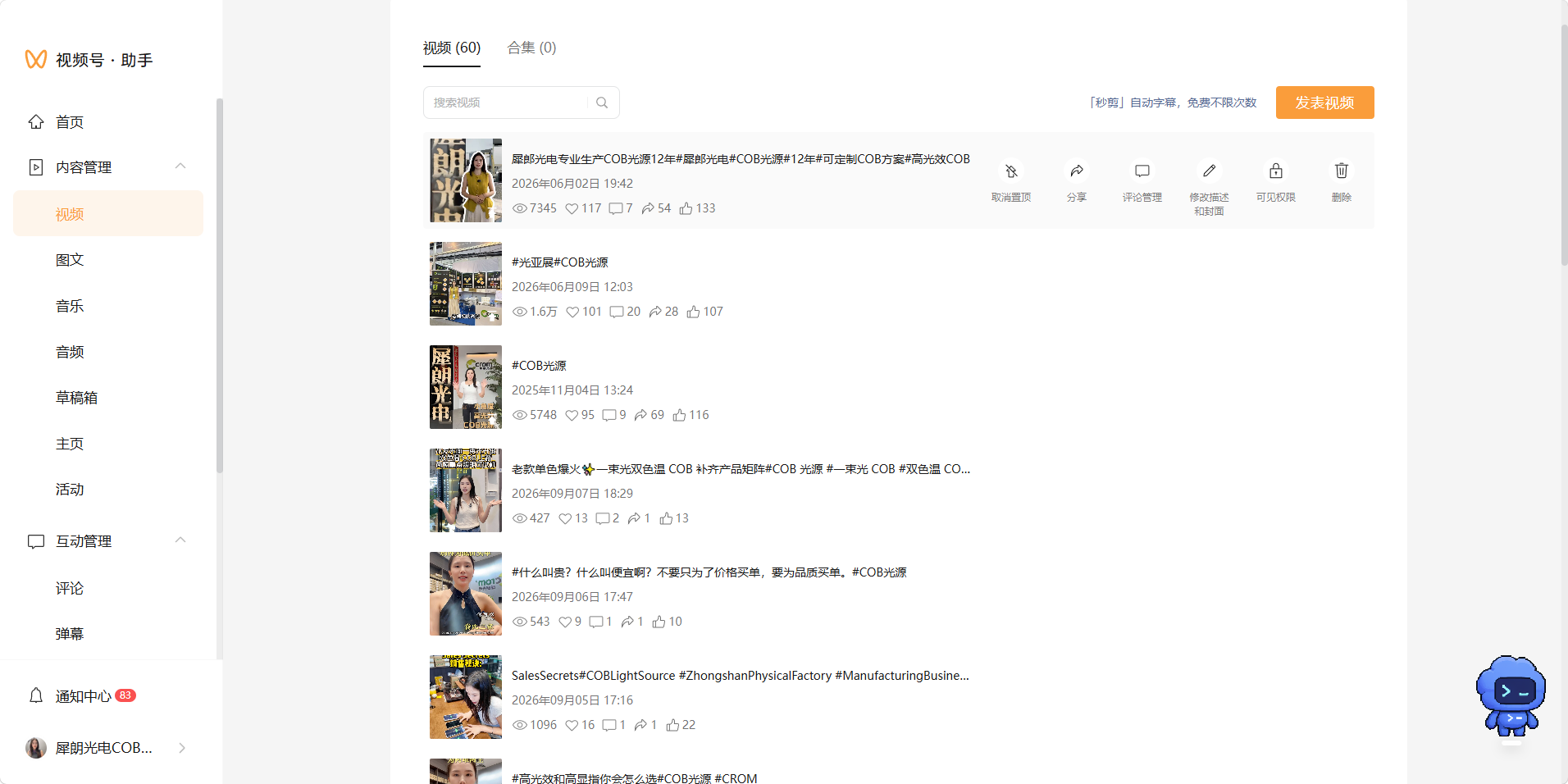Click the 犀朗光电COB account avatar
The image size is (1568, 784).
click(x=36, y=748)
